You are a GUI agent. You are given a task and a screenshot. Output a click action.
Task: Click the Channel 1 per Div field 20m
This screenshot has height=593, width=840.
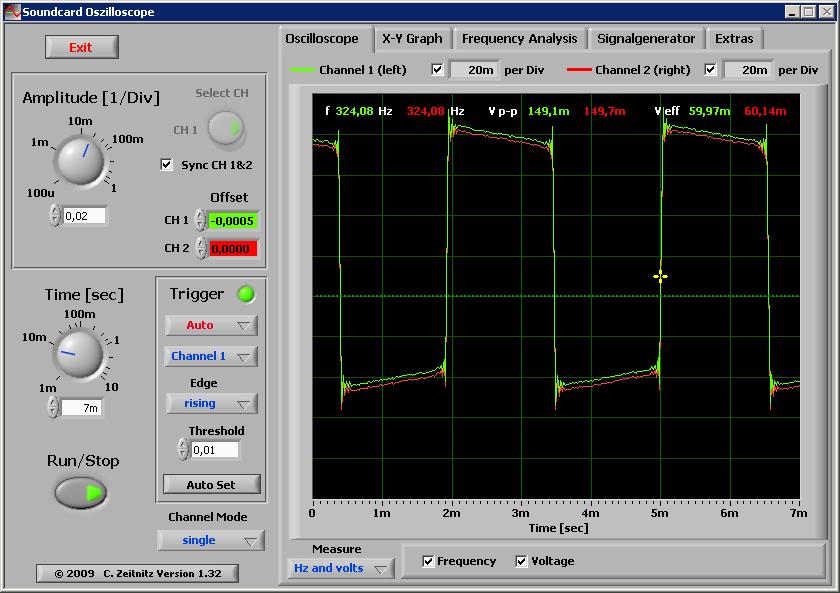[475, 70]
